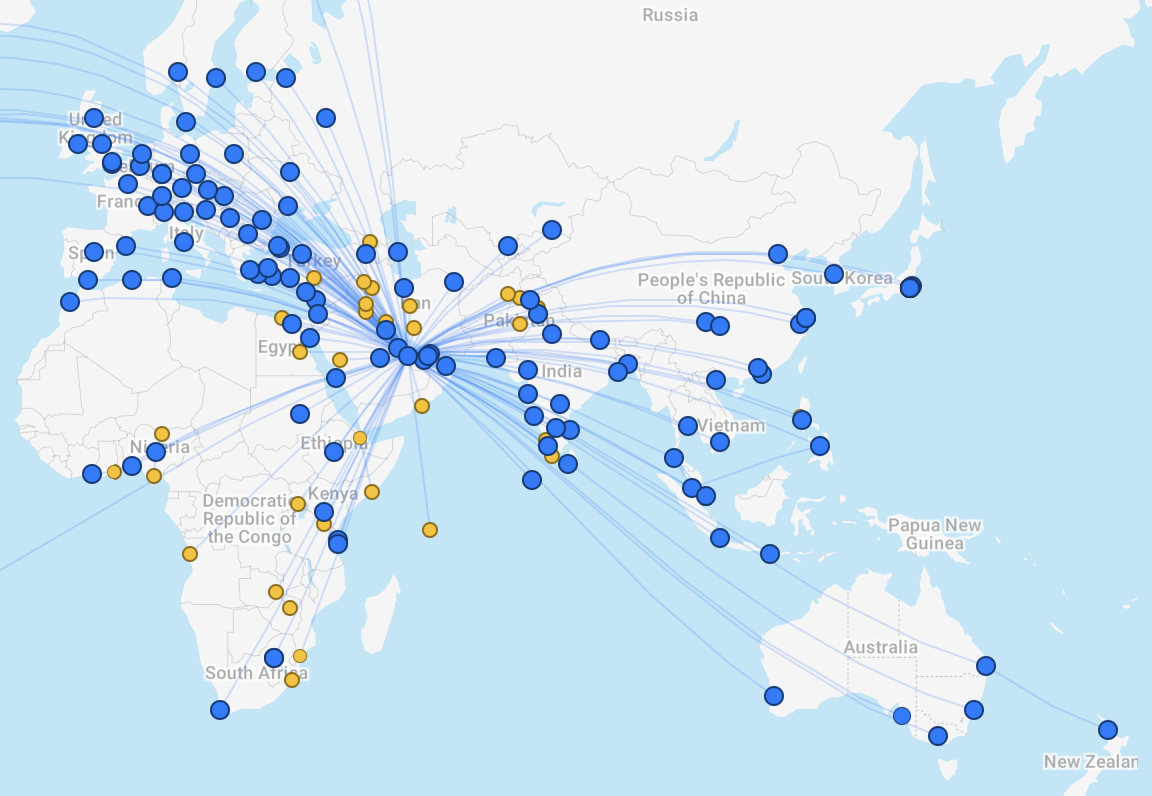The height and width of the screenshot is (796, 1152).
Task: Click the 'Democratic Republic of the Congo' label
Action: [250, 519]
